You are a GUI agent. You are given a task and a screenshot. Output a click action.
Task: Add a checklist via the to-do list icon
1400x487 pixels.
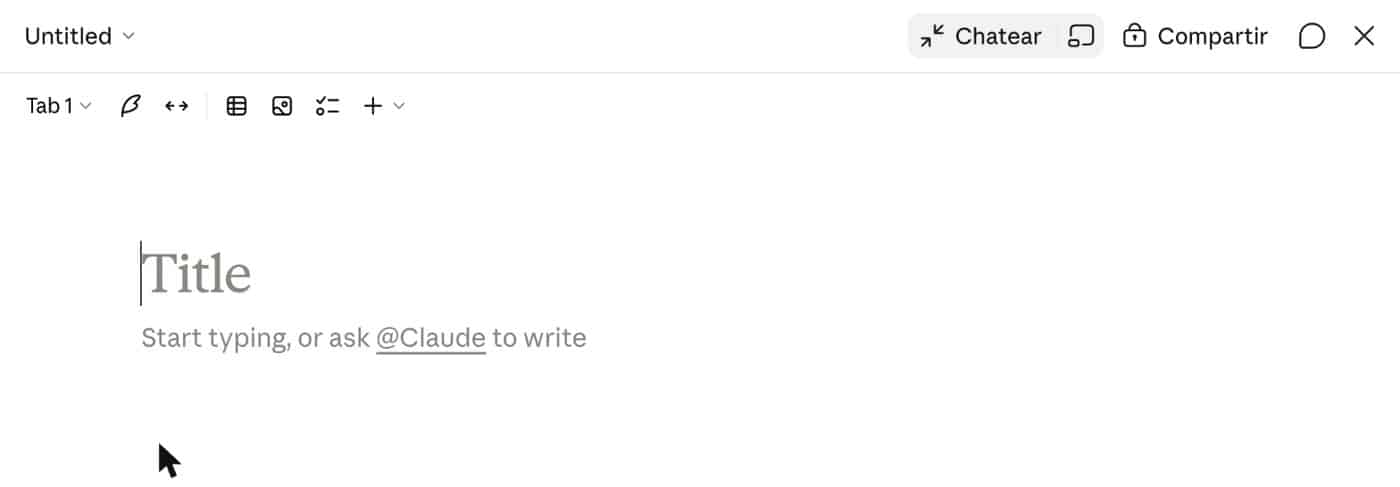[328, 106]
